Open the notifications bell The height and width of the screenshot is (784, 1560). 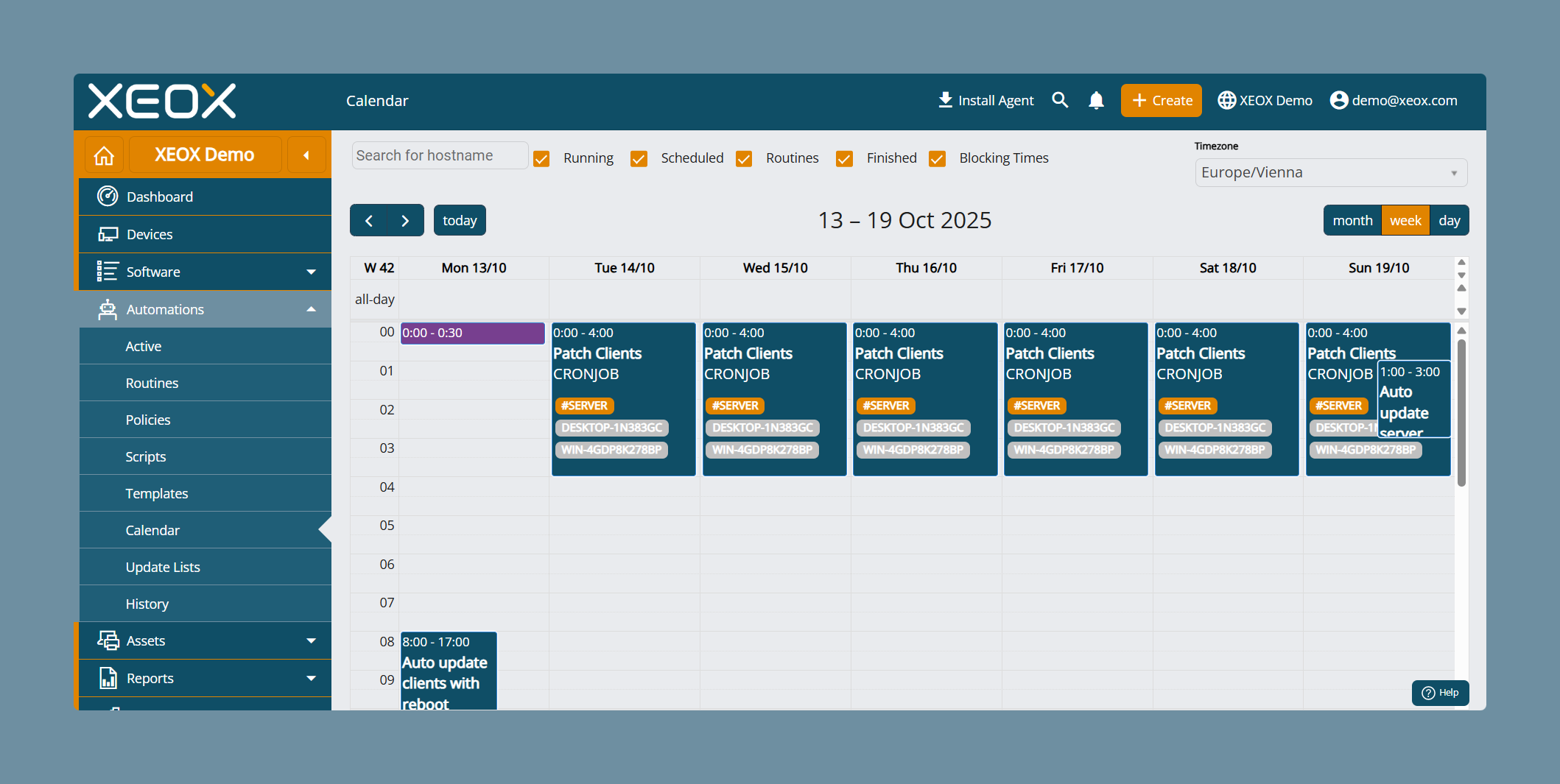tap(1096, 100)
